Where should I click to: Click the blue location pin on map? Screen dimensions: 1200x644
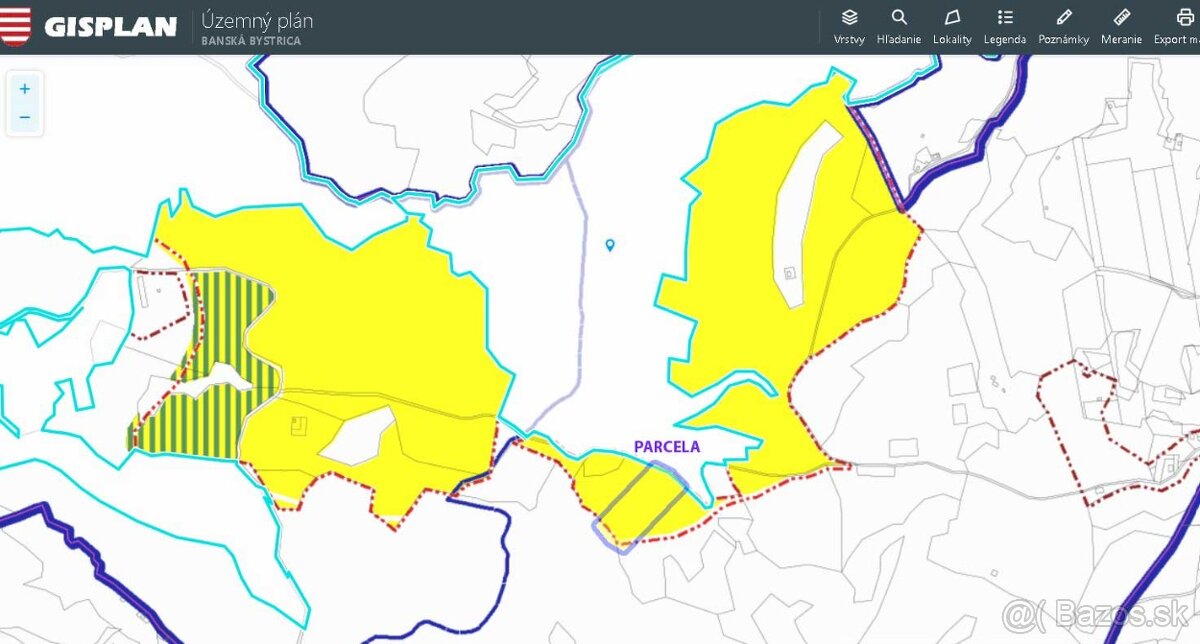tap(610, 245)
